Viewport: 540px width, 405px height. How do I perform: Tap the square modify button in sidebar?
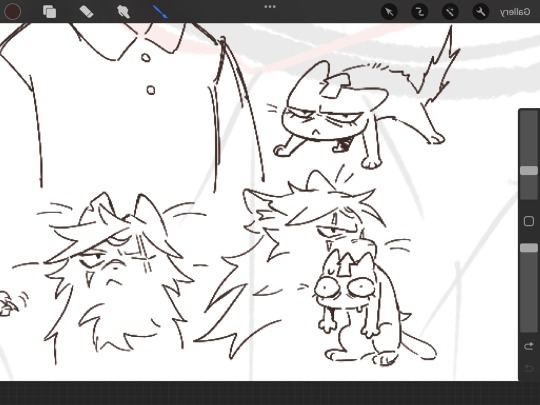tap(529, 221)
